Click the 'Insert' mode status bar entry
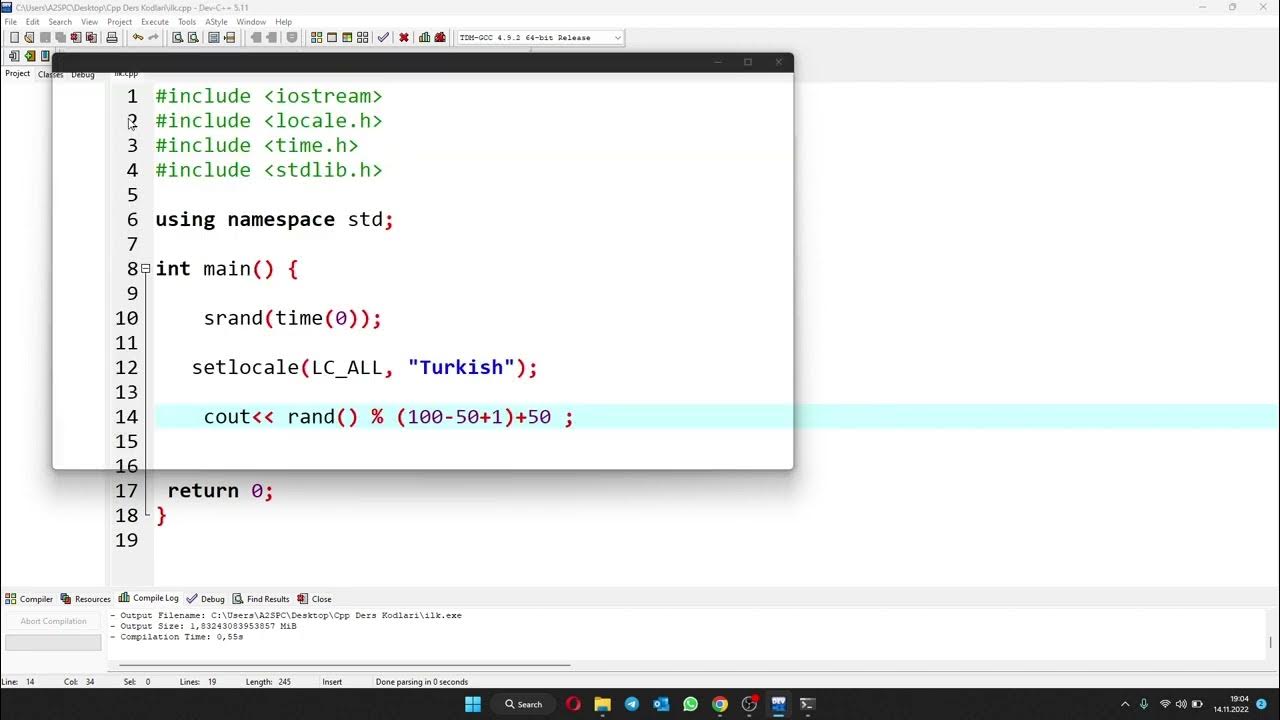1280x720 pixels. pyautogui.click(x=332, y=682)
